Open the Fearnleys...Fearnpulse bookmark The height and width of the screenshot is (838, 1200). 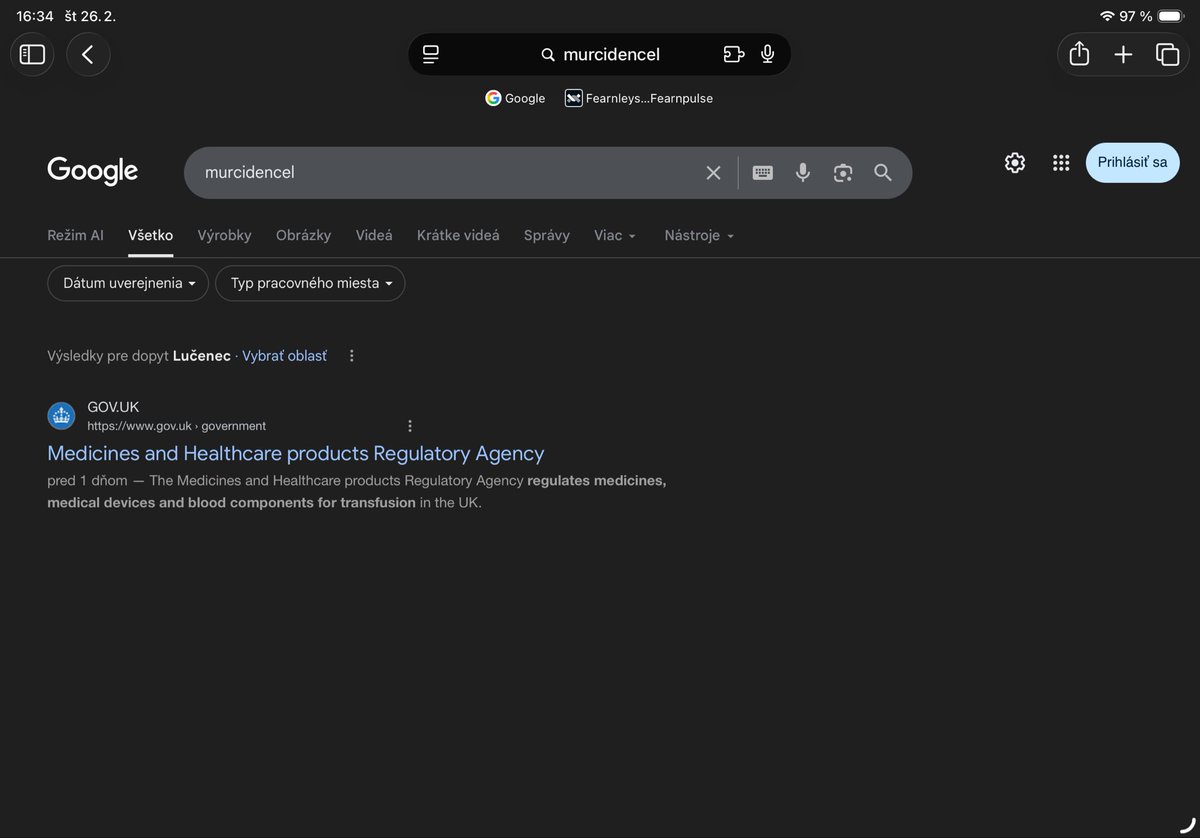(x=639, y=98)
